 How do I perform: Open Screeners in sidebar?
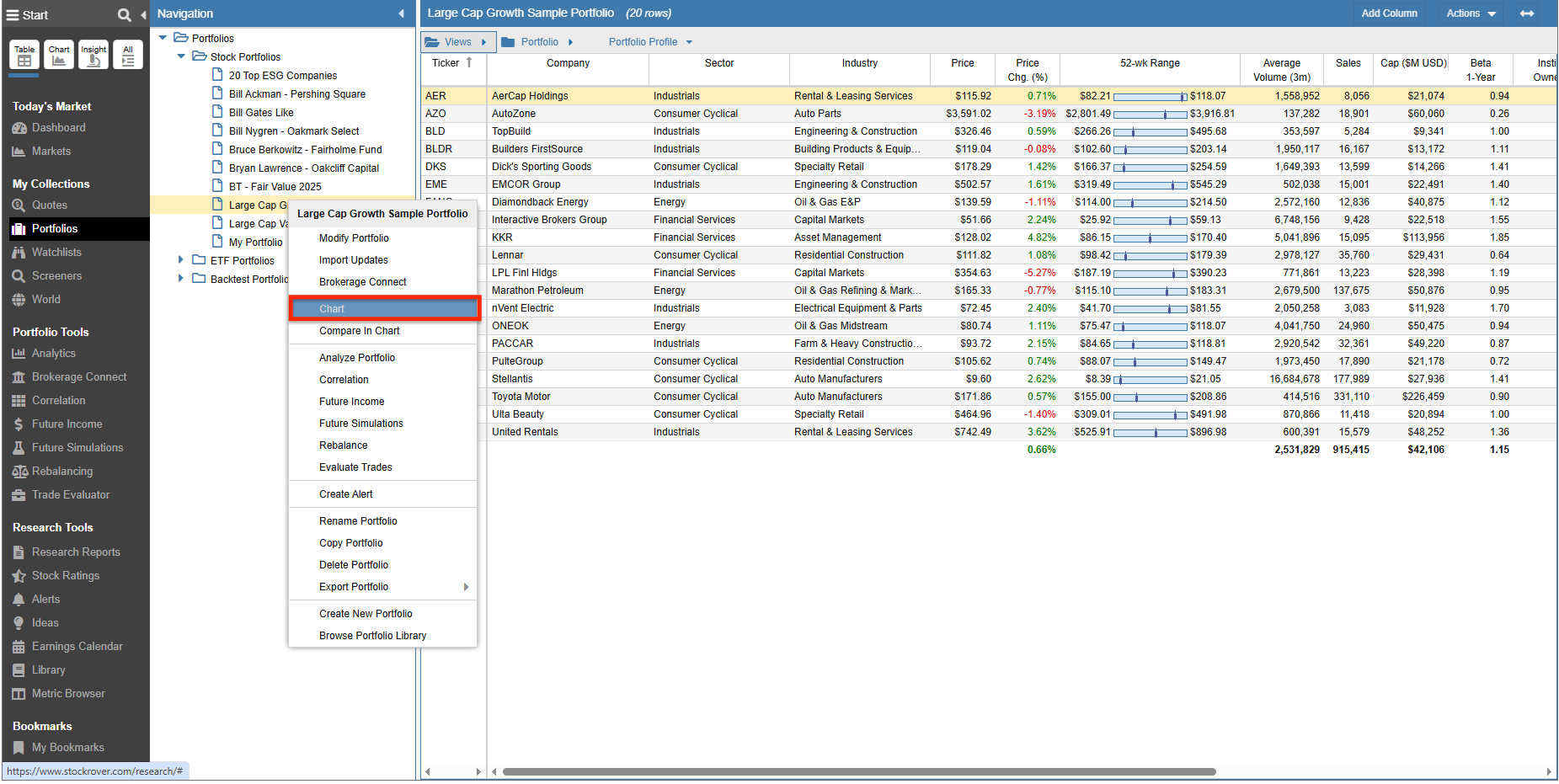[56, 276]
